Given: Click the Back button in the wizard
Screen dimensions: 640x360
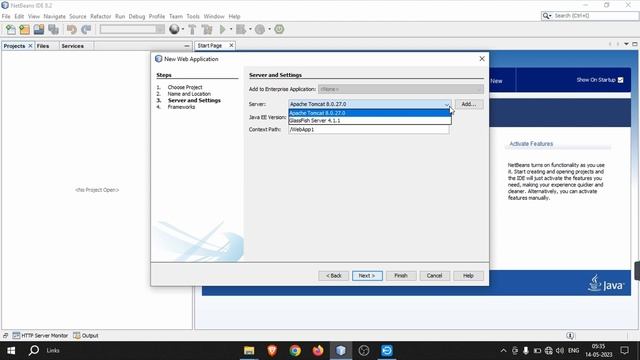Looking at the screenshot, I should [x=333, y=276].
